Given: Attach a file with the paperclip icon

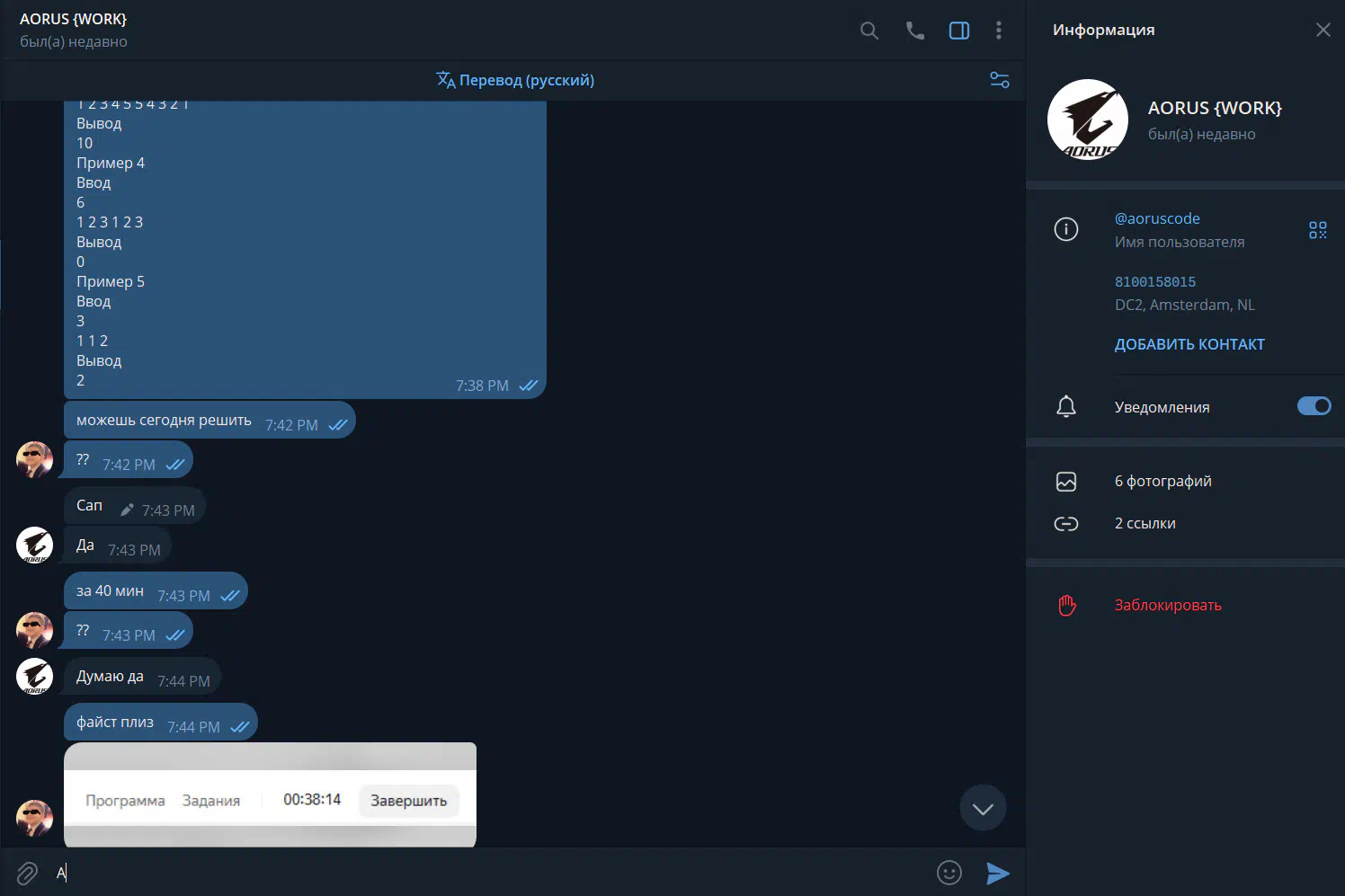Looking at the screenshot, I should point(27,873).
